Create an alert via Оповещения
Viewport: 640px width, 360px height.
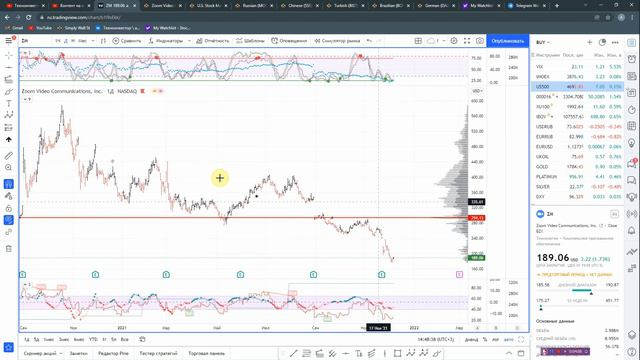coord(289,41)
